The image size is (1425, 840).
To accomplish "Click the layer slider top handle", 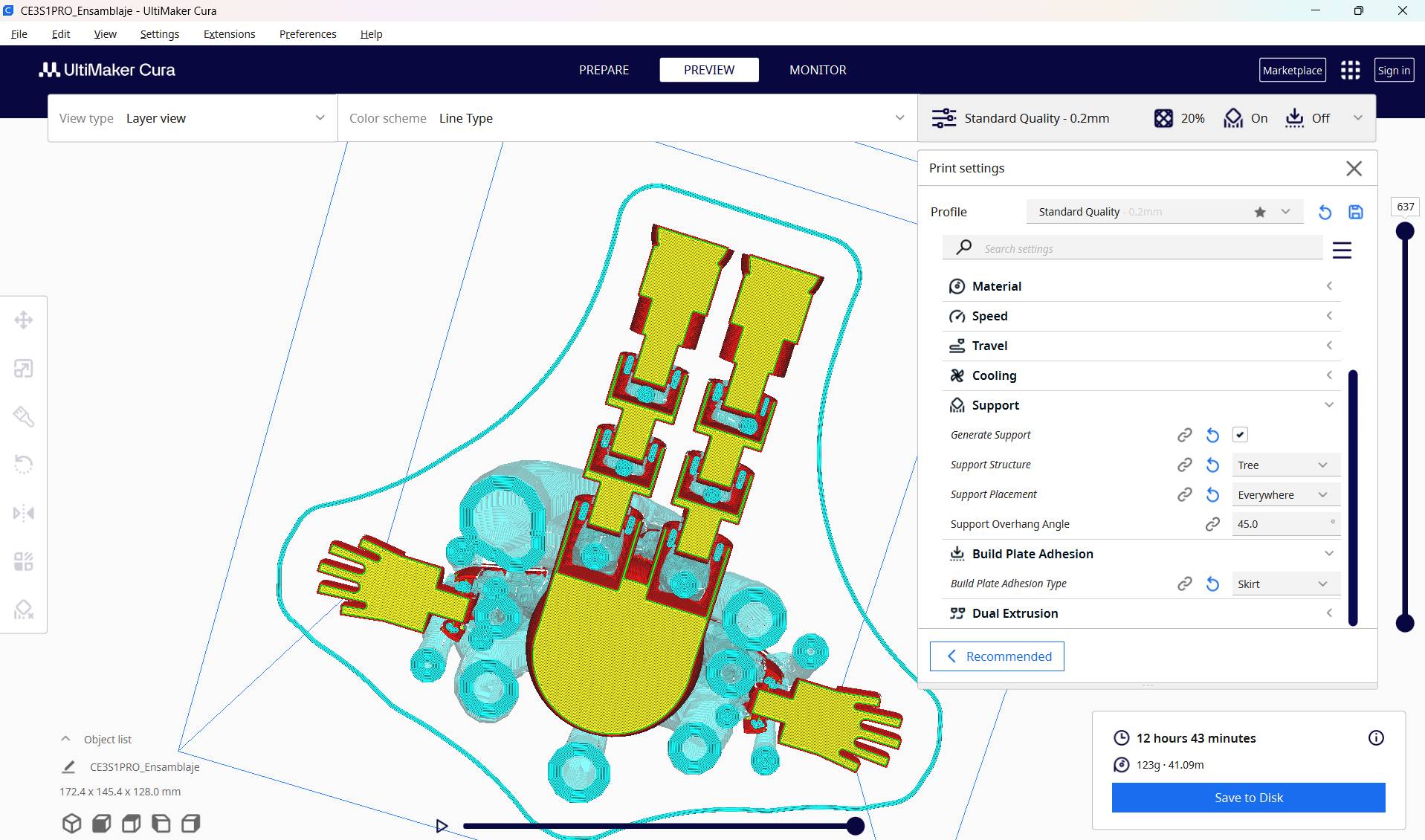I will click(1405, 231).
